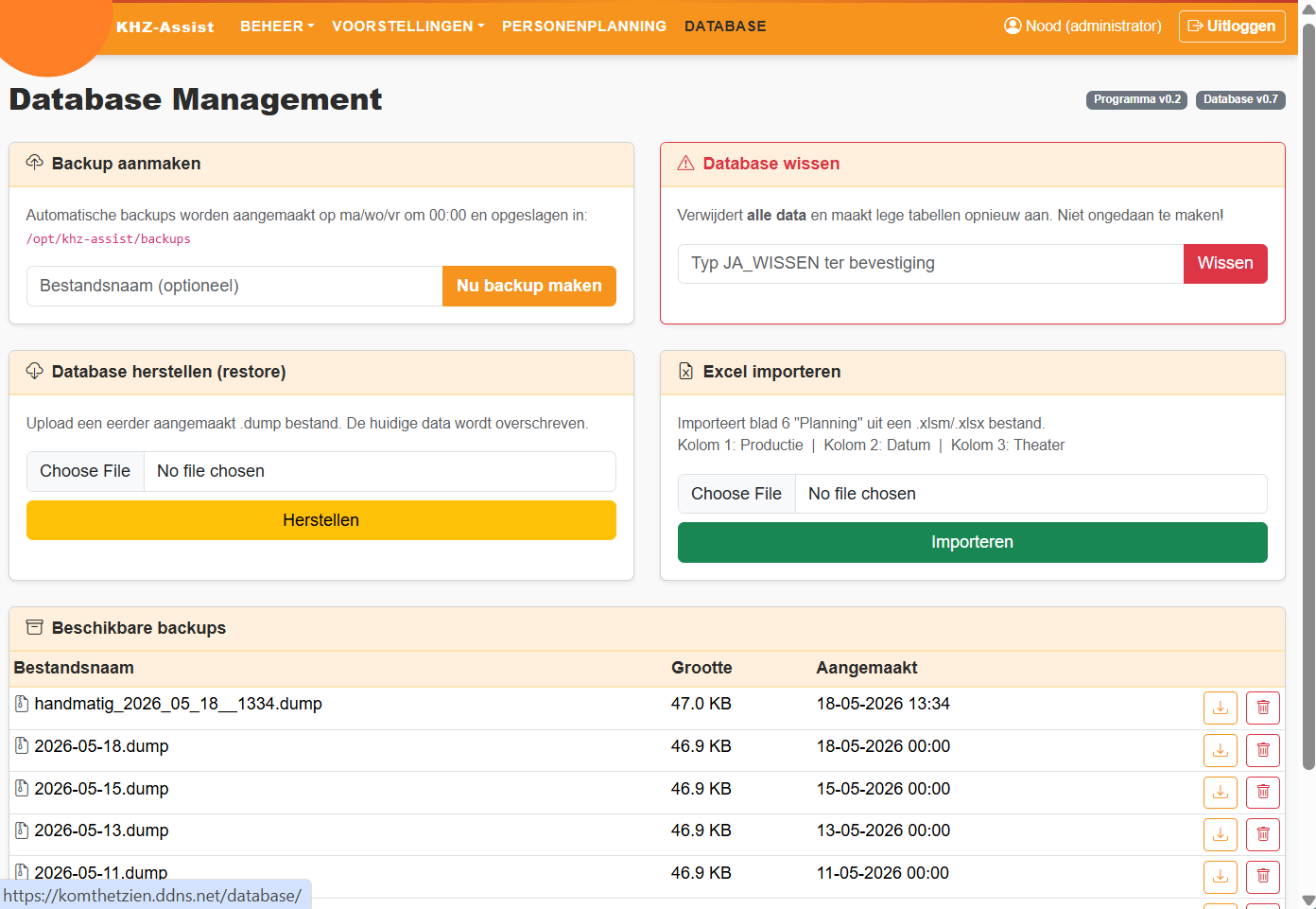
Task: Click the 47.0 KB size cell
Action: coord(701,704)
